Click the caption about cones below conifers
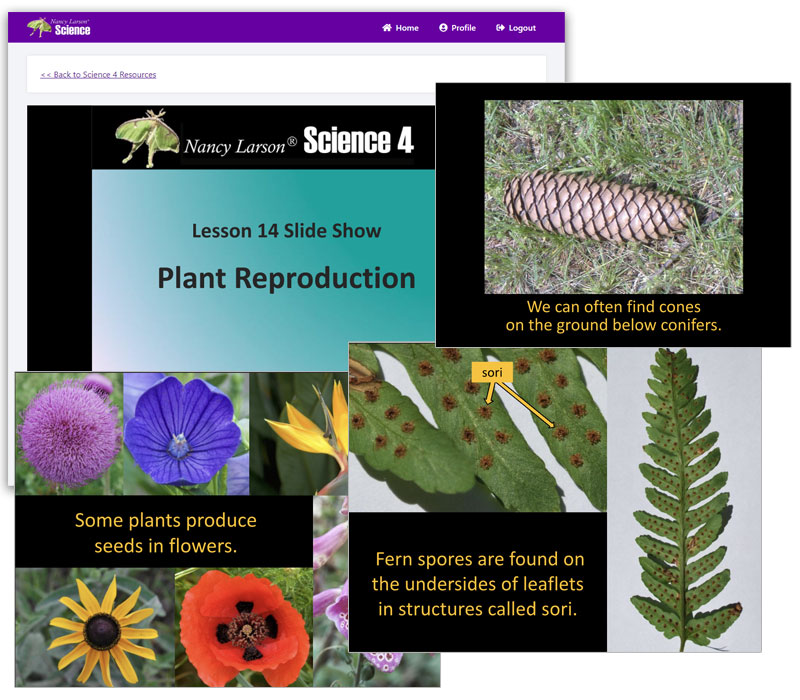Viewport: 800px width, 700px height. pos(613,316)
